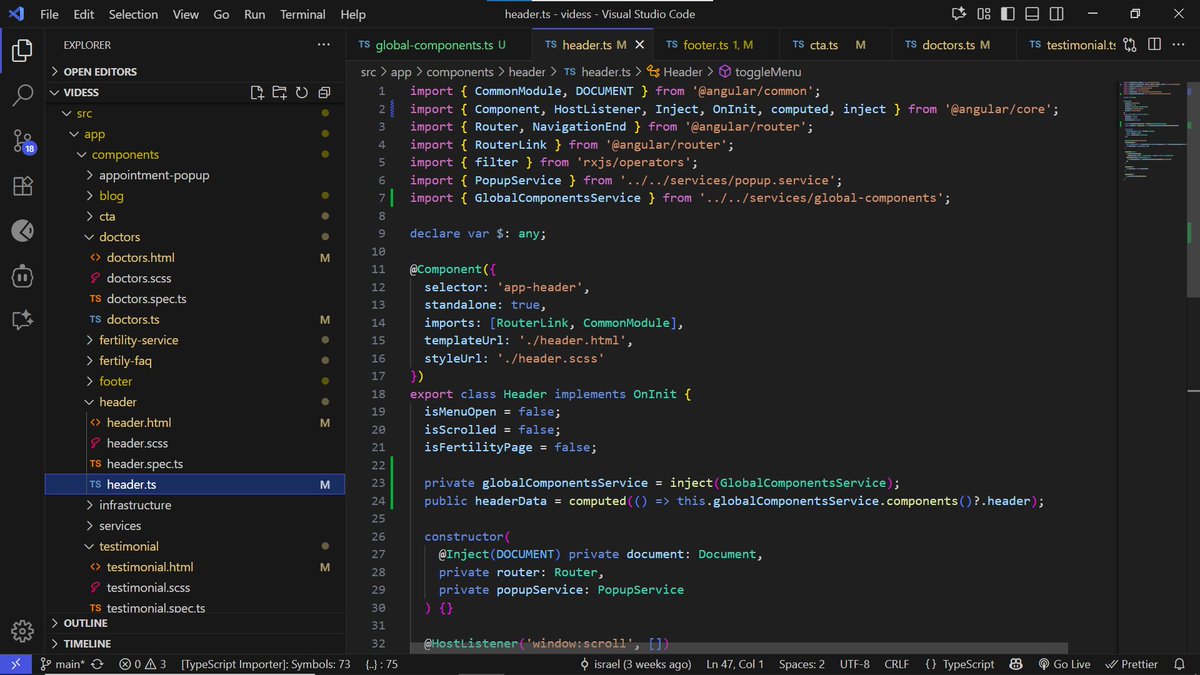Close the header.ts editor tab
This screenshot has width=1200, height=675.
(640, 45)
